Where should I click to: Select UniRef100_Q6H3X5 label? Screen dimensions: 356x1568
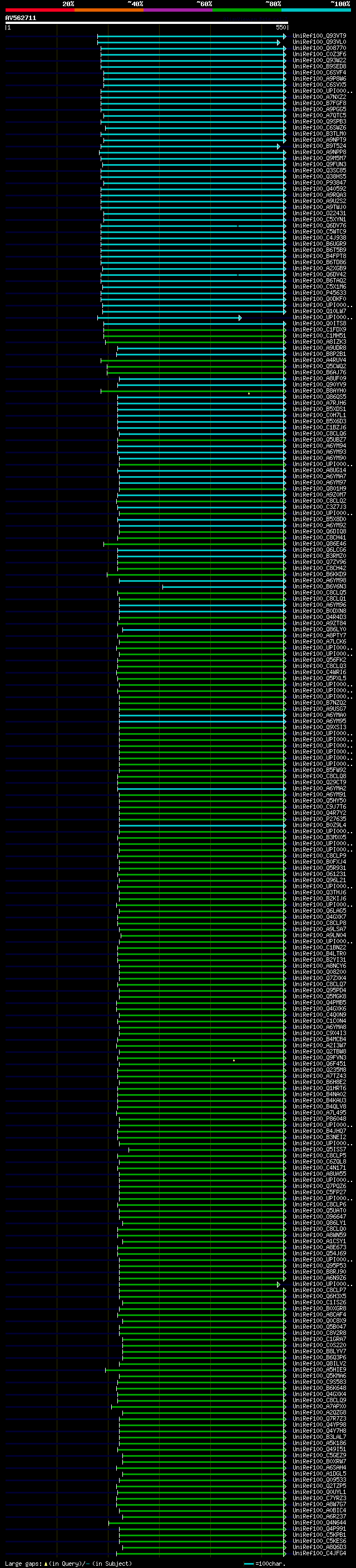click(319, 1296)
